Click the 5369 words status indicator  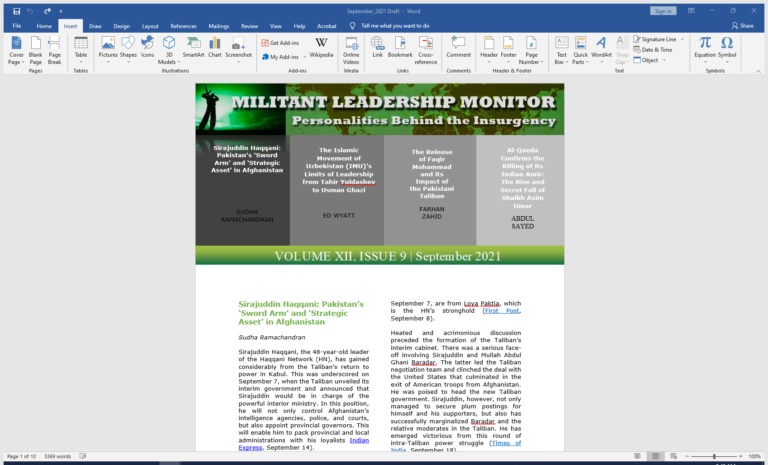tap(57, 456)
